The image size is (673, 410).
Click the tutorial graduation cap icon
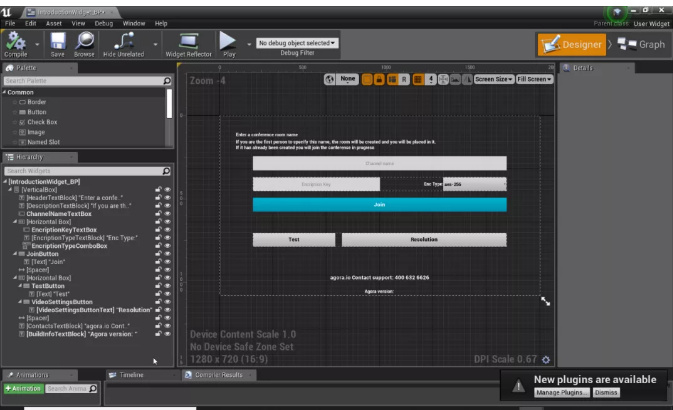tap(617, 13)
